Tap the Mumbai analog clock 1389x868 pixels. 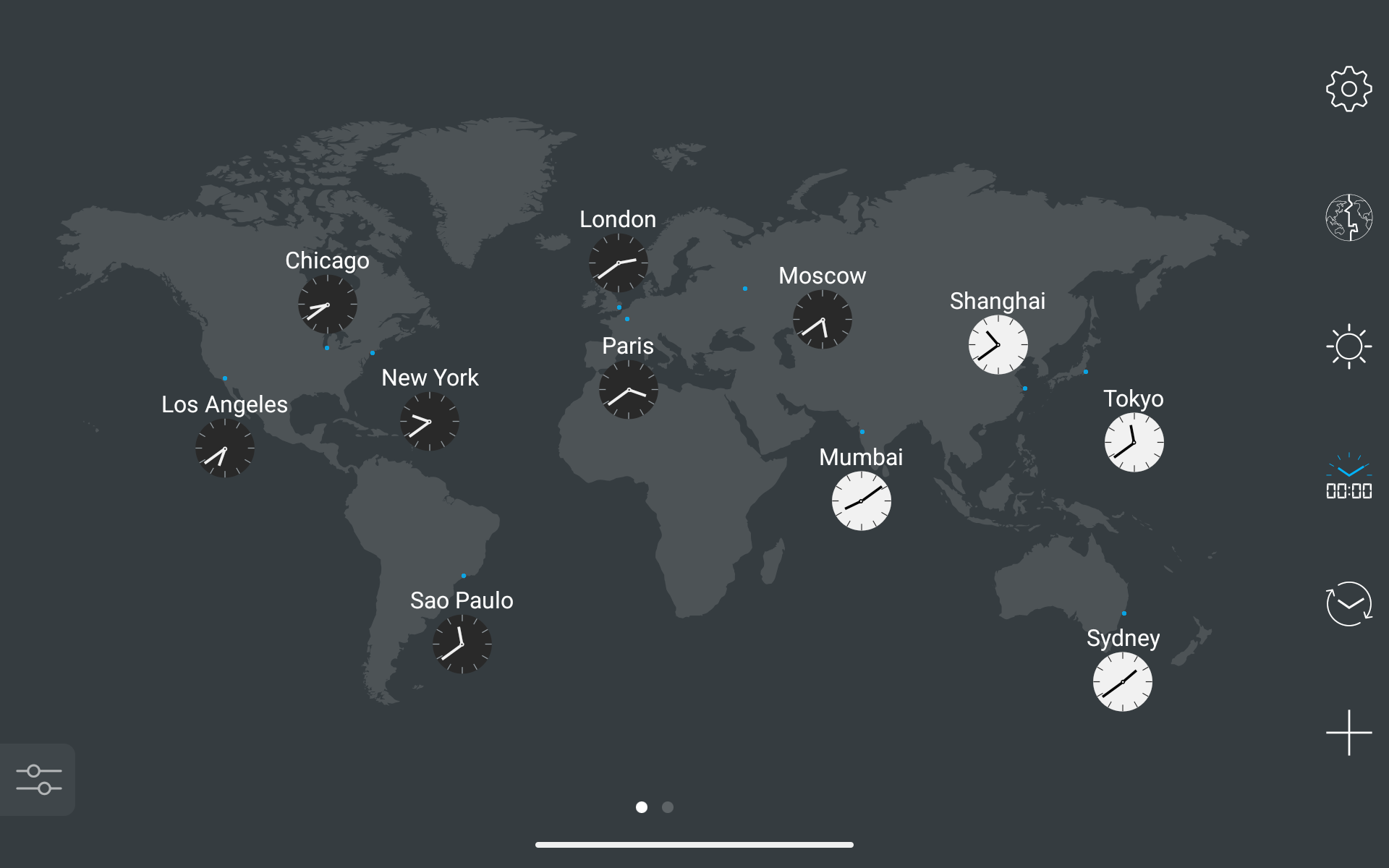pos(862,501)
